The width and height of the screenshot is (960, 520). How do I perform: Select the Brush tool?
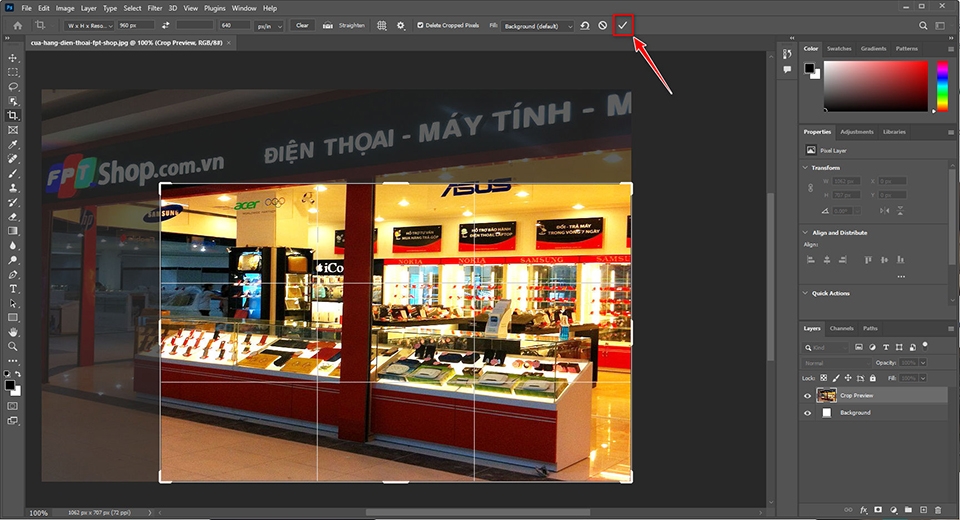point(13,173)
